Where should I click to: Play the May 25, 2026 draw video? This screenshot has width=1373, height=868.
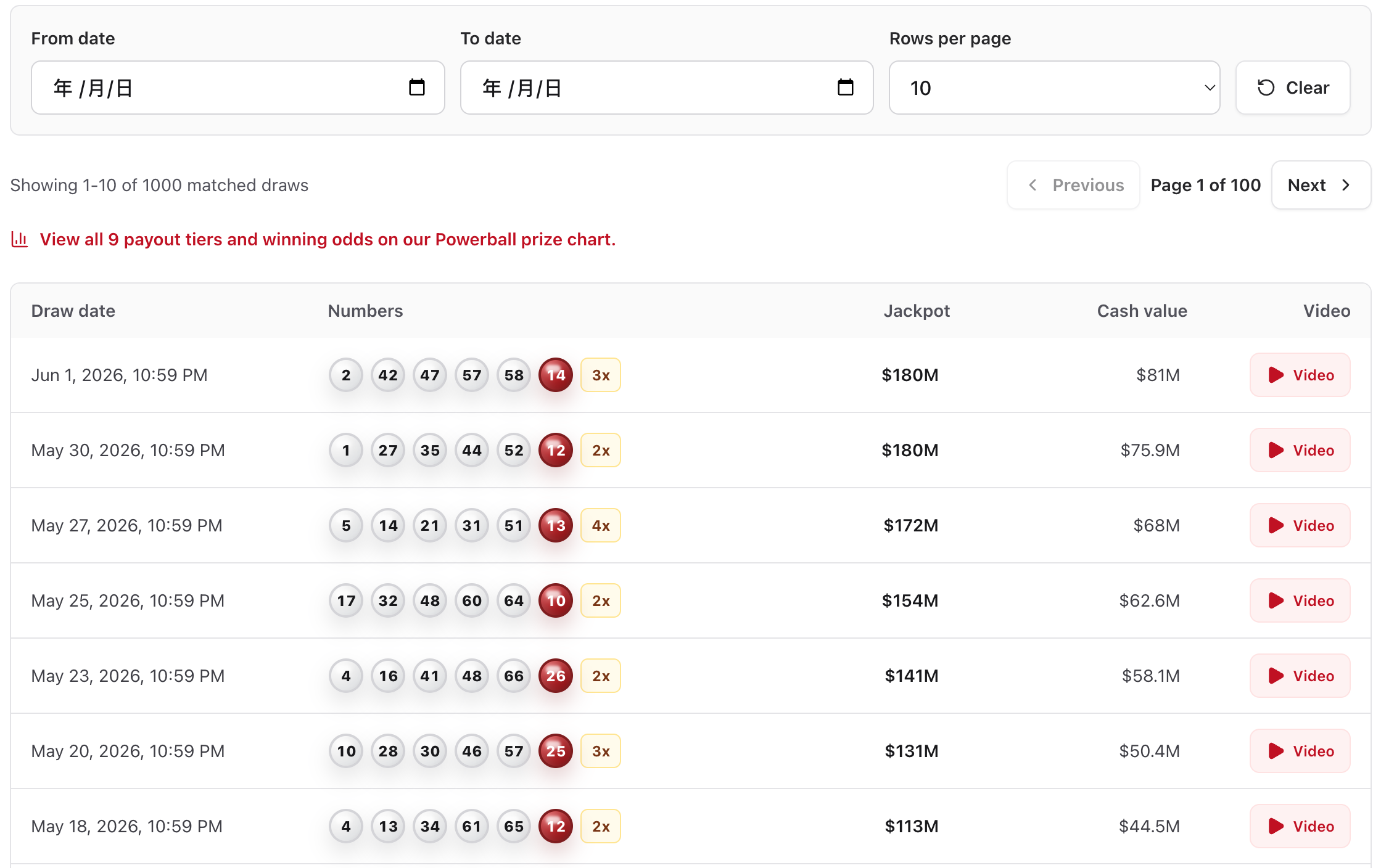[x=1300, y=600]
